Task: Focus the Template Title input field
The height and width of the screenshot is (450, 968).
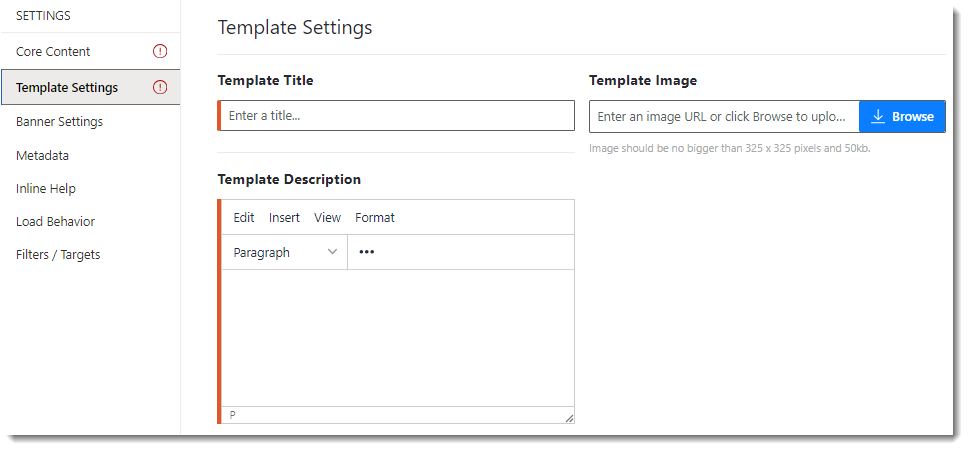Action: click(x=398, y=115)
